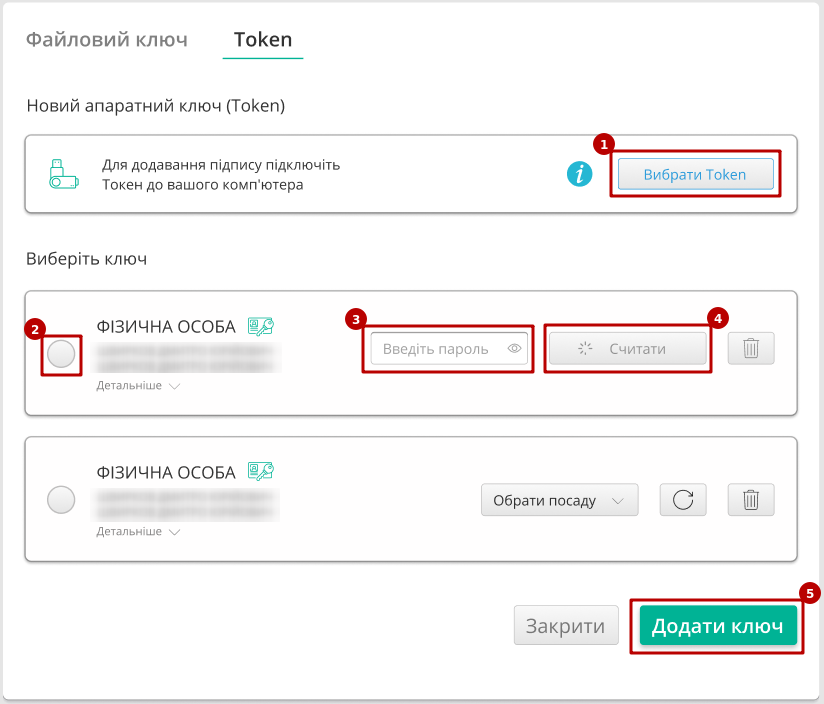This screenshot has height=704, width=824.
Task: Click the green Додати ключ button
Action: pos(717,627)
